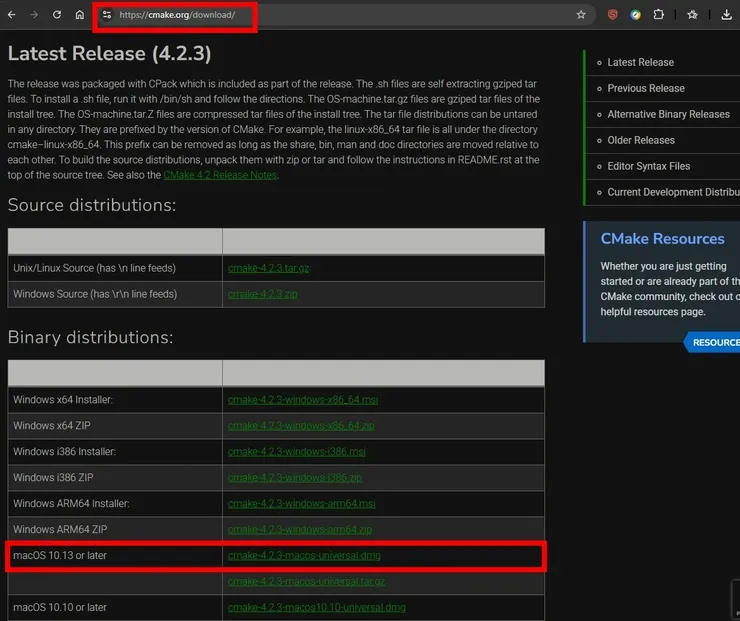Image resolution: width=740 pixels, height=621 pixels.
Task: Download cmake-4.2.3-windows-arm64.zip
Action: [300, 529]
